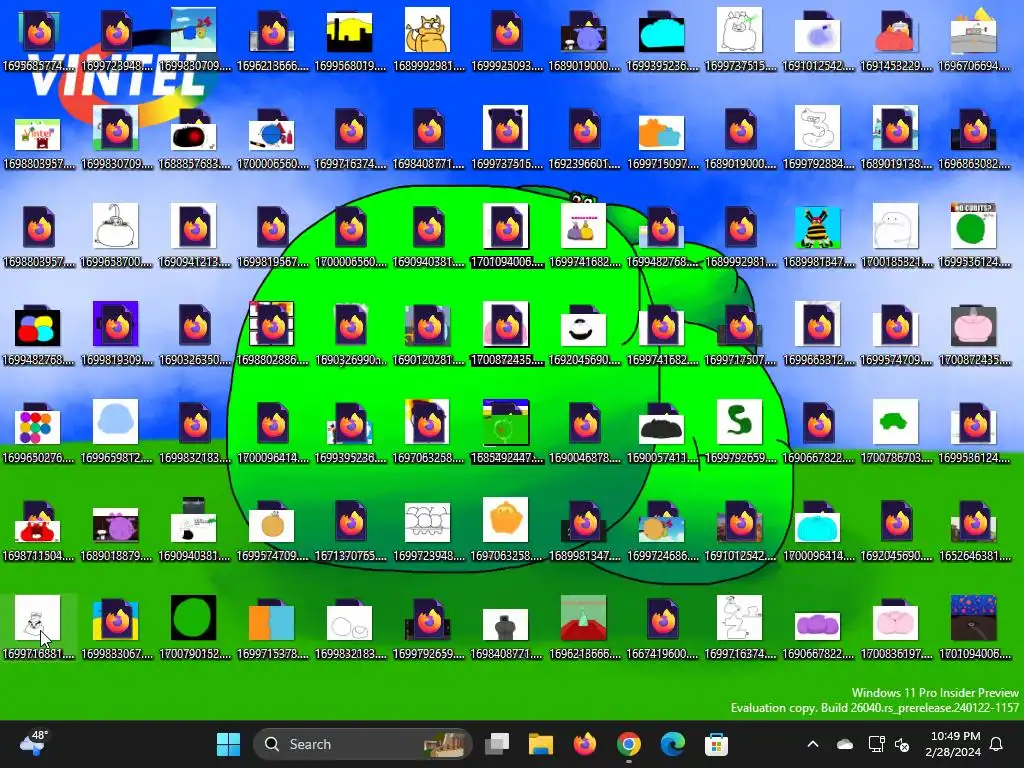
Task: Select the yellow skyline file 1699568019
Action: (349, 40)
